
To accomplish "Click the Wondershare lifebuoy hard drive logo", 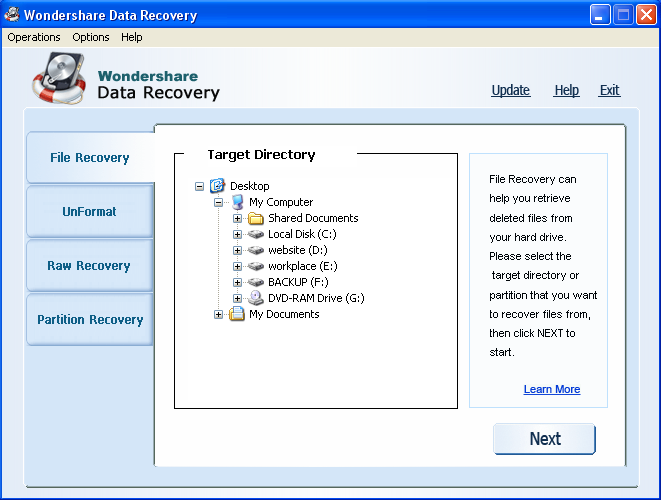I will 59,78.
